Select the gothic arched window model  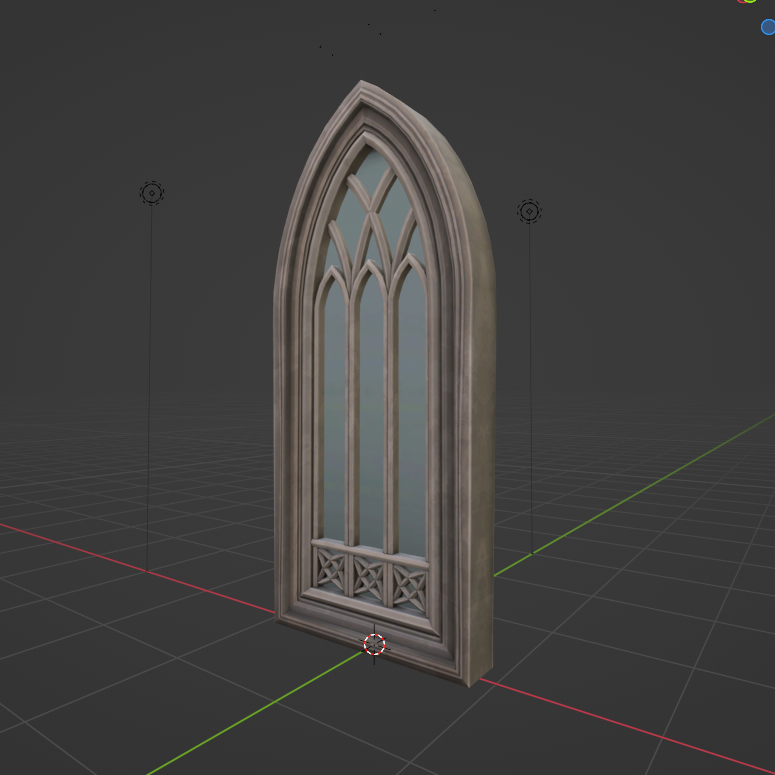[x=385, y=386]
